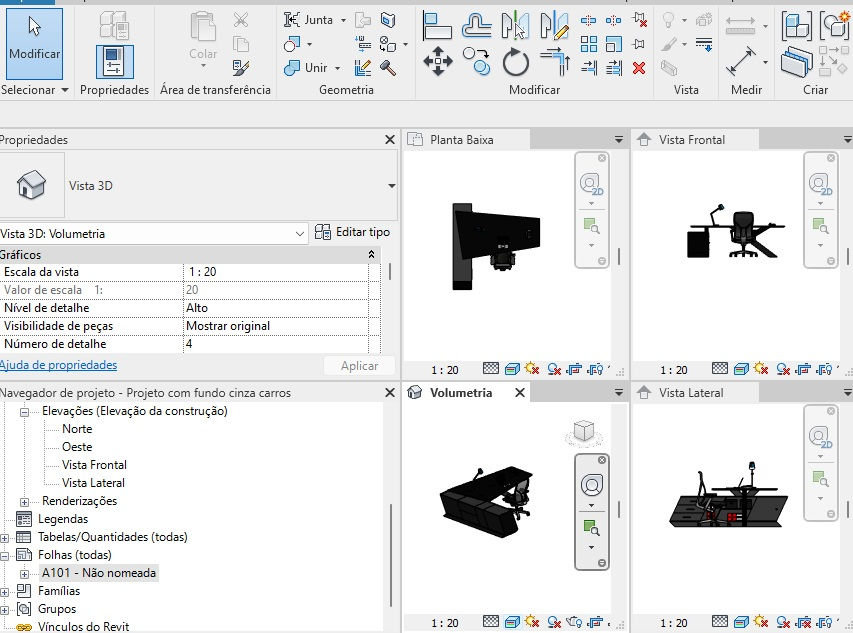Open the Ajuda de propriedades link

click(58, 365)
